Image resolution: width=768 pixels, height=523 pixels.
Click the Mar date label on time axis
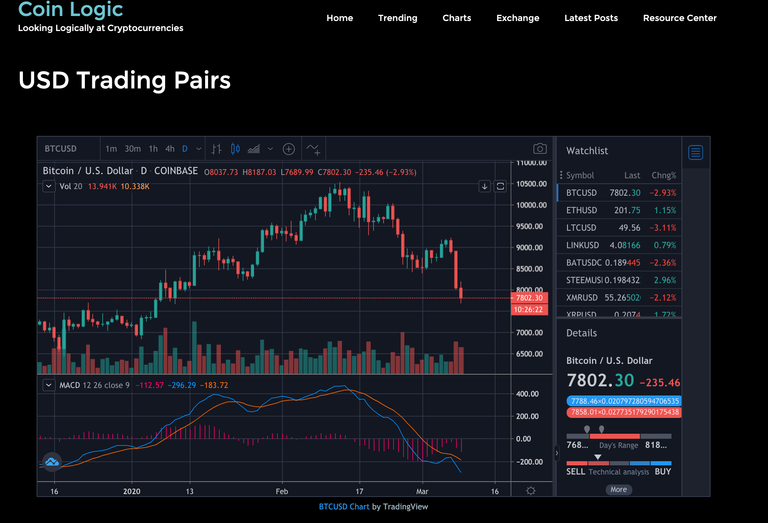point(422,491)
